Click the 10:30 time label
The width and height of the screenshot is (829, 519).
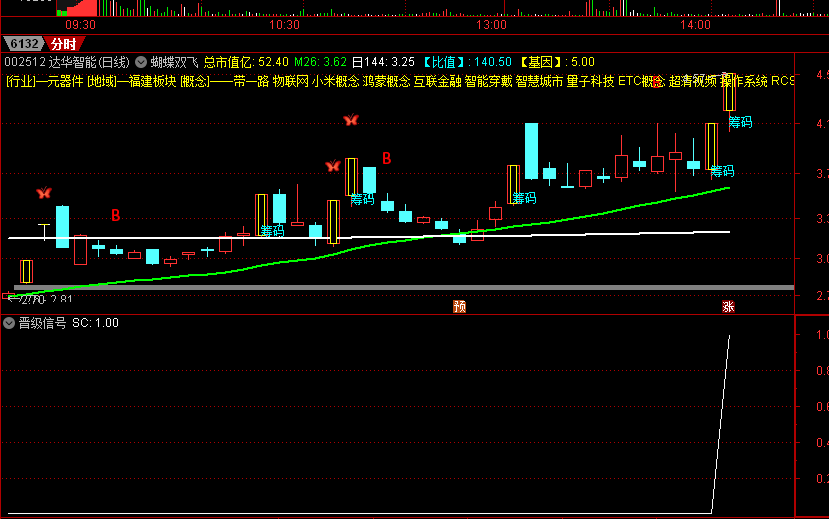[x=284, y=24]
